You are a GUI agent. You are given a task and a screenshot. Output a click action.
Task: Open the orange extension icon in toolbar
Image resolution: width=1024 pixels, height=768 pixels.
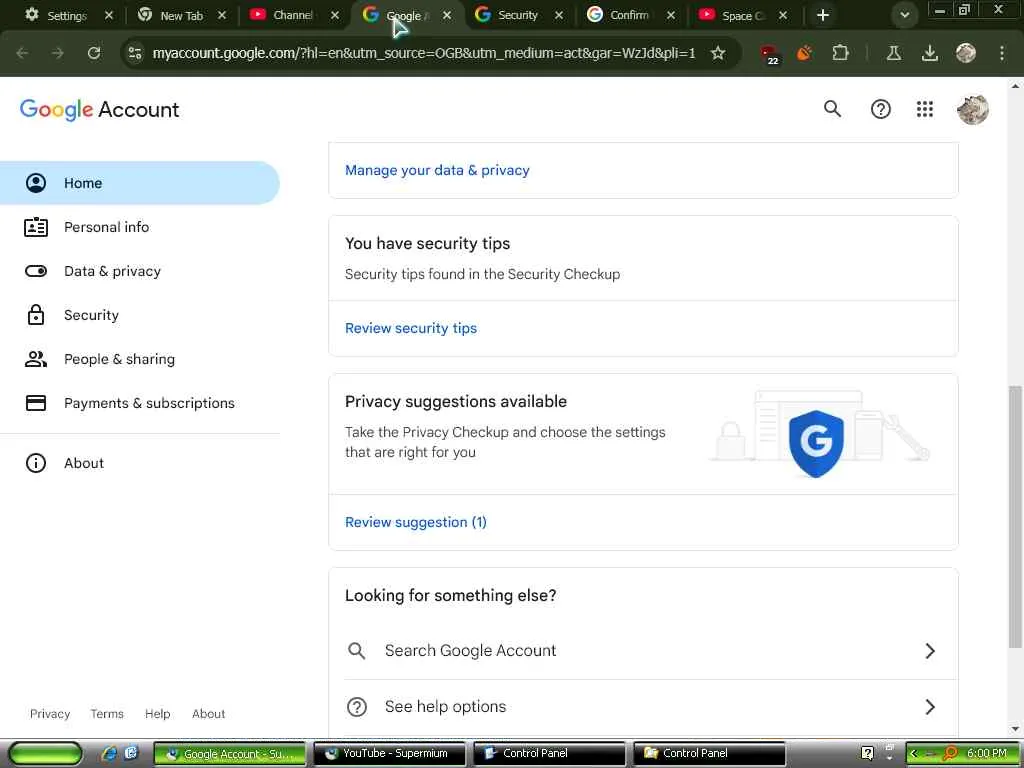click(x=805, y=53)
